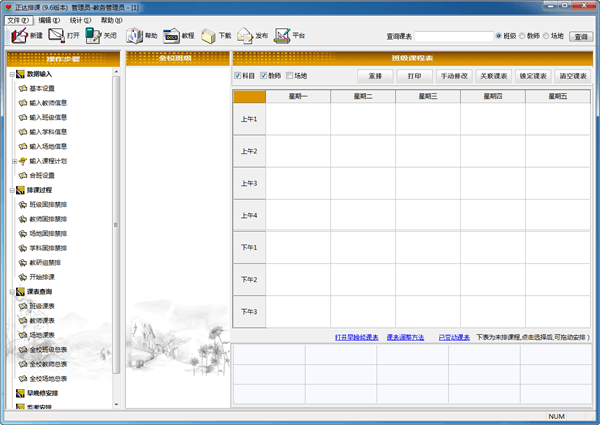
Task: Collapse the 数据输入 tree node
Action: 11,74
